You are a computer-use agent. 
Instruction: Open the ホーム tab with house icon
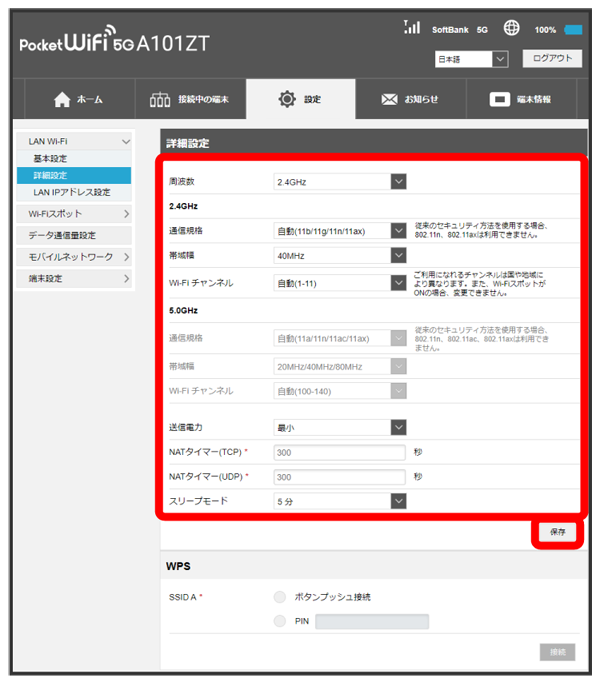pos(77,99)
